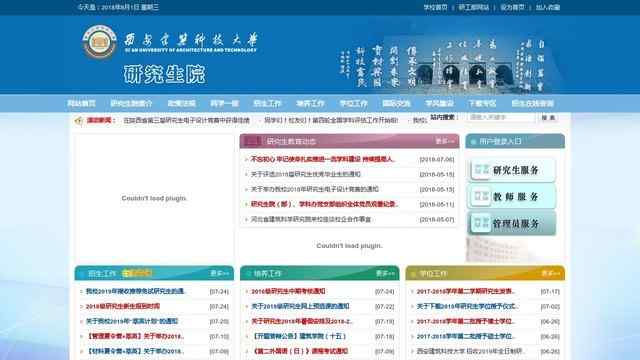Open 学位授予仪式 notice dated 07-02
The width and height of the screenshot is (640, 360).
point(467,306)
